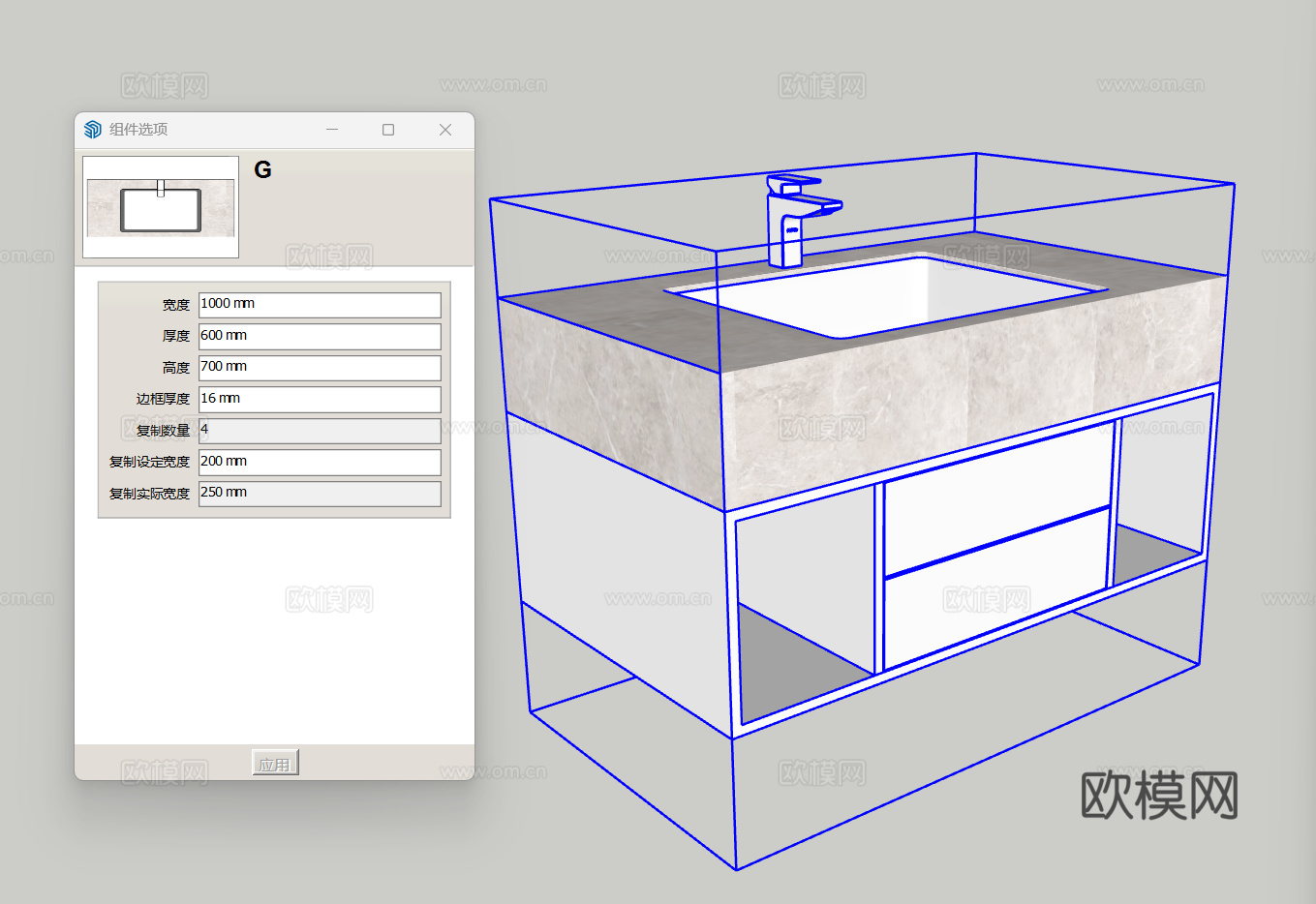This screenshot has width=1316, height=904.
Task: Close the 组件选项 dialog
Action: 445,130
